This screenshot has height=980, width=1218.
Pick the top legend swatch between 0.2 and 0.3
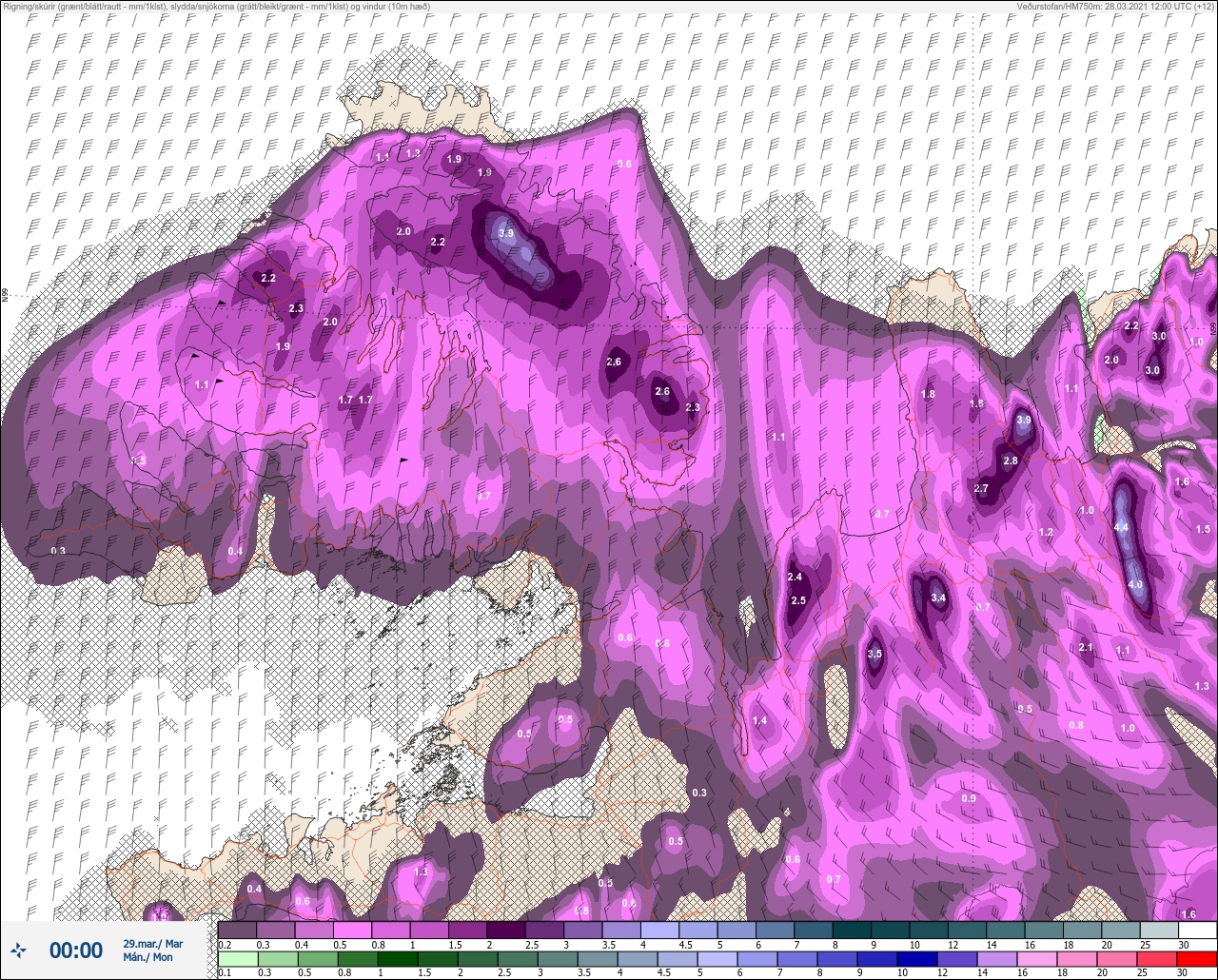coord(237,930)
